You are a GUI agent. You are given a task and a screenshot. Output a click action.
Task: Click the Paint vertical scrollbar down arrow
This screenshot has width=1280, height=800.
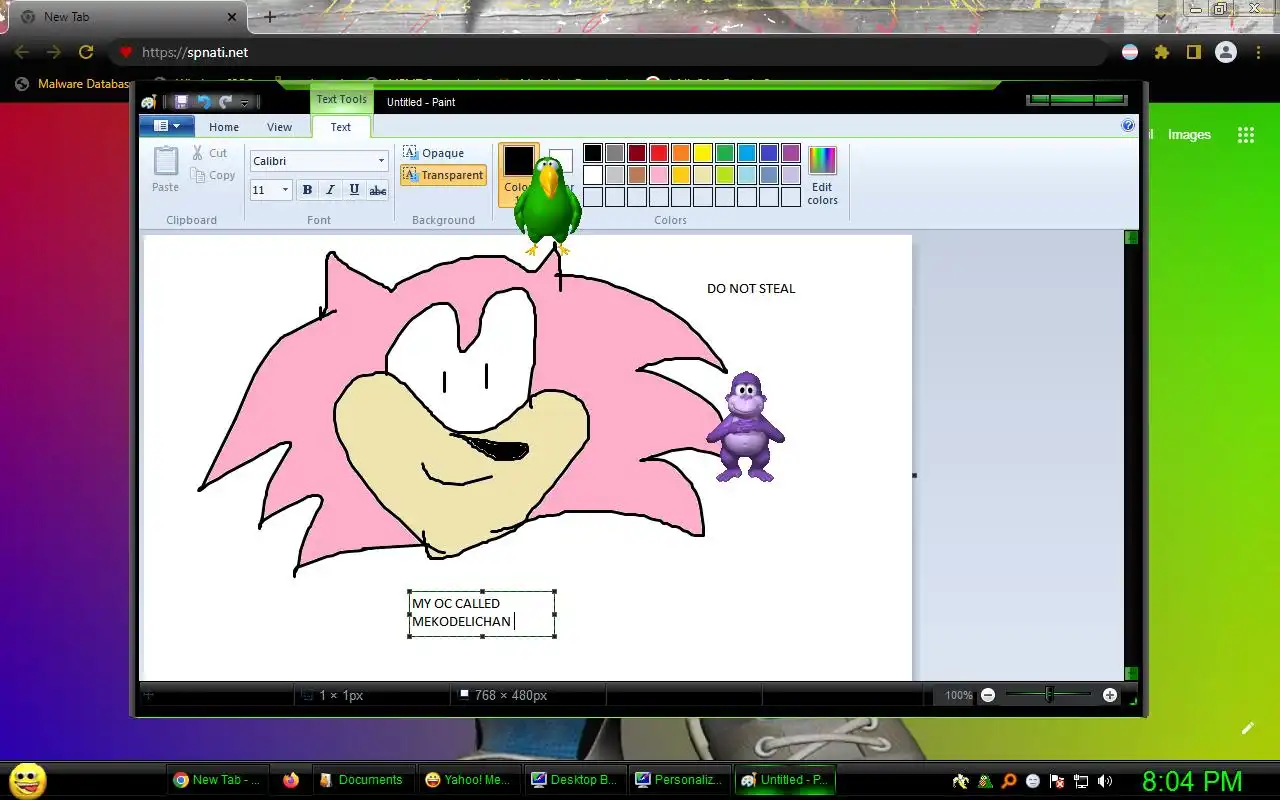pyautogui.click(x=1131, y=674)
